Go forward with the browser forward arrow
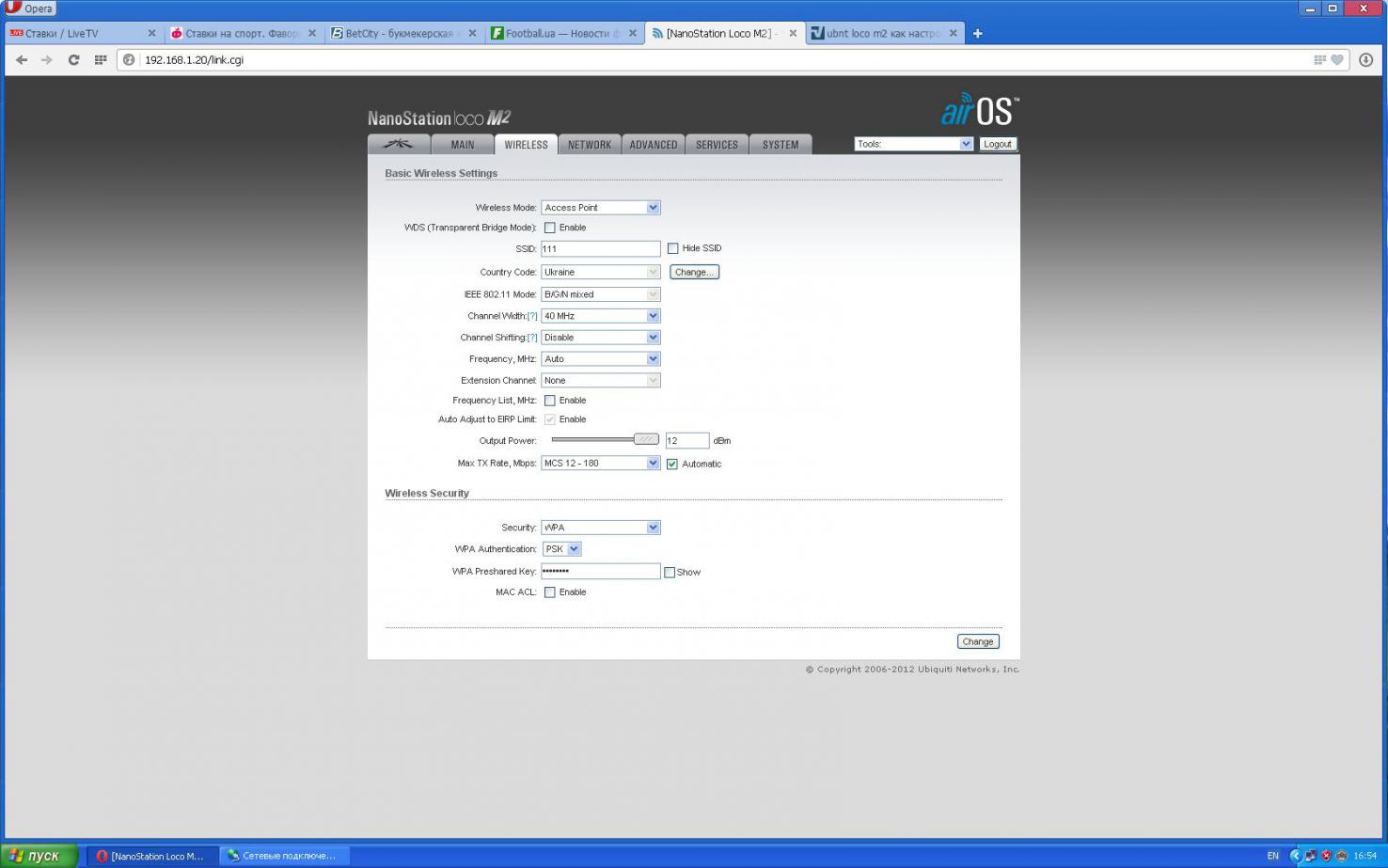The width and height of the screenshot is (1388, 868). pos(47,59)
